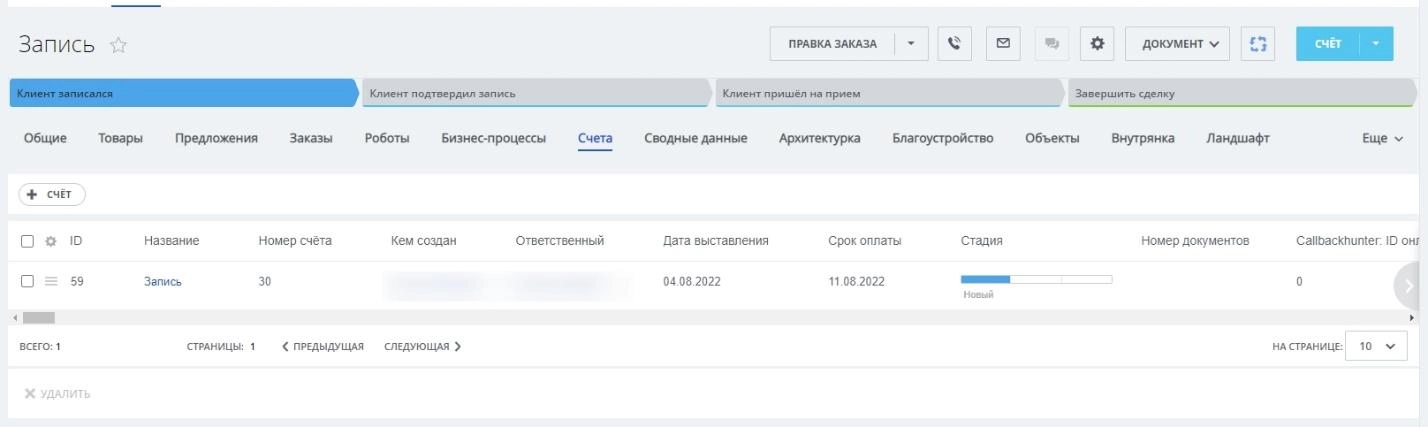Click the ПРЕДЫДУЩАЯ page link
This screenshot has height=427, width=1428.
(322, 347)
